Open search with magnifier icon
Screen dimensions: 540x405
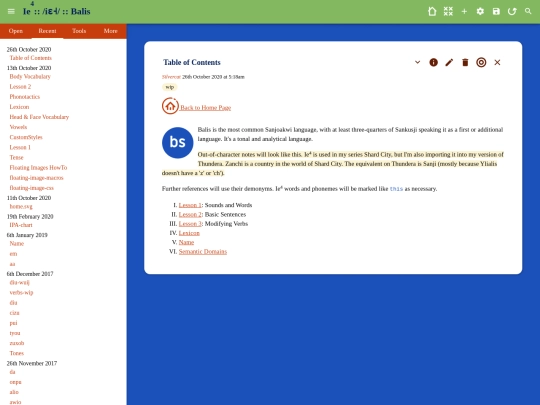click(x=528, y=11)
